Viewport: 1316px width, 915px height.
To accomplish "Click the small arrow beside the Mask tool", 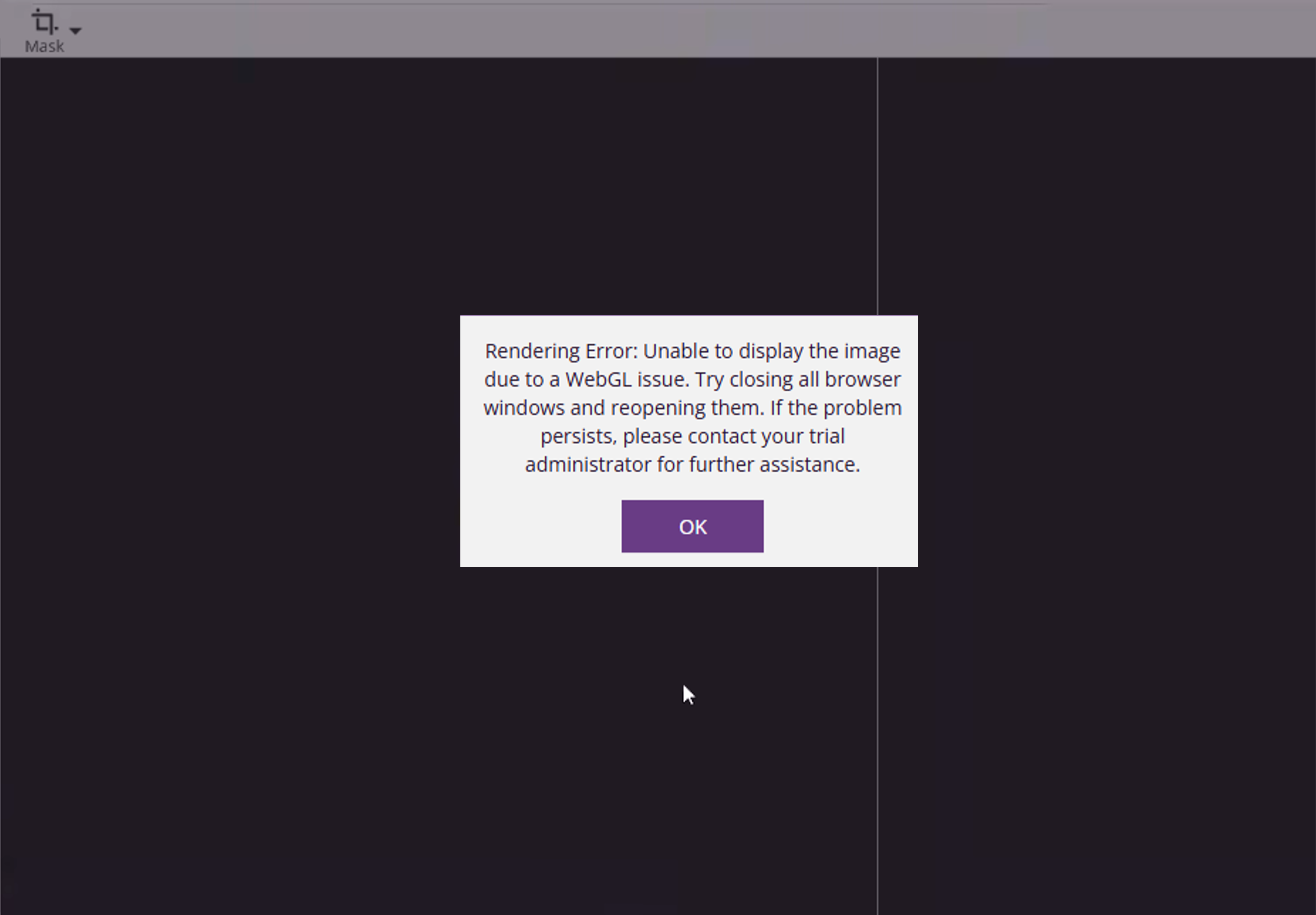I will 75,30.
